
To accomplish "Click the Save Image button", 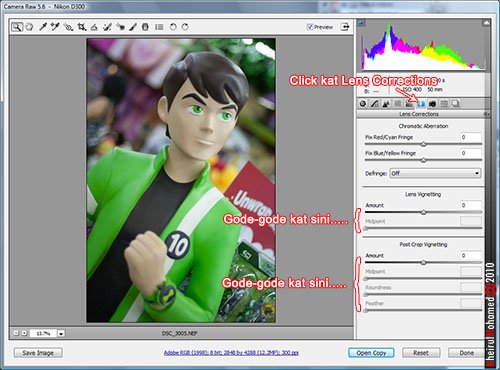I will 38,353.
